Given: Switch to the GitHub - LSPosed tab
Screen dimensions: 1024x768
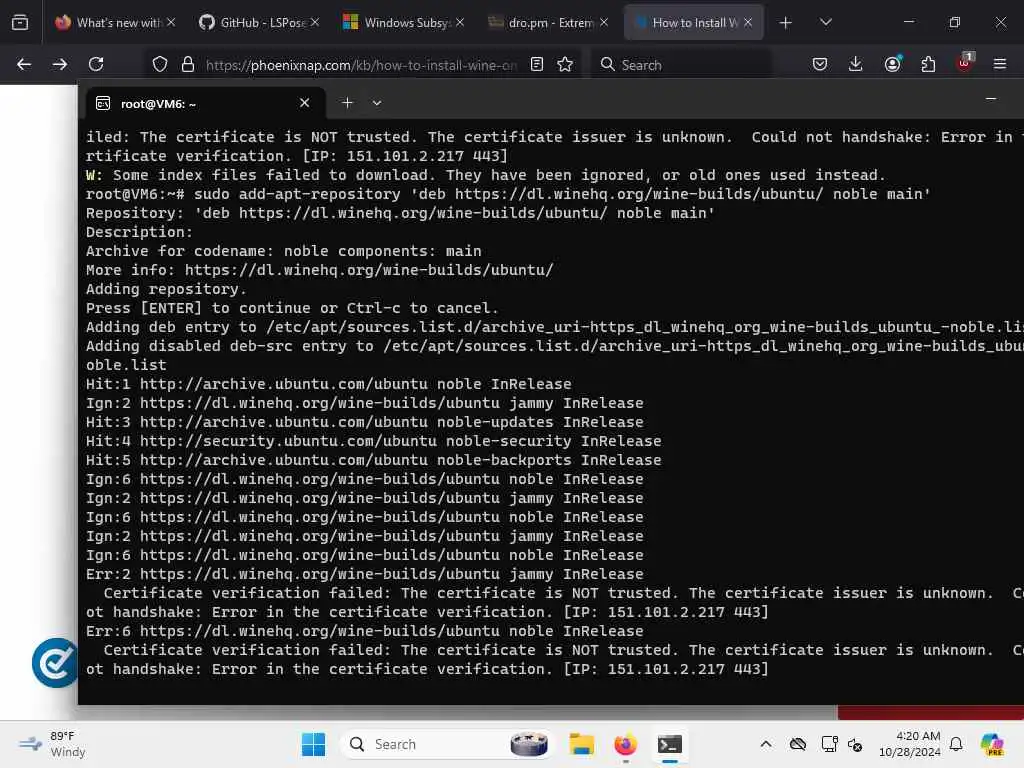Looking at the screenshot, I should (x=252, y=22).
